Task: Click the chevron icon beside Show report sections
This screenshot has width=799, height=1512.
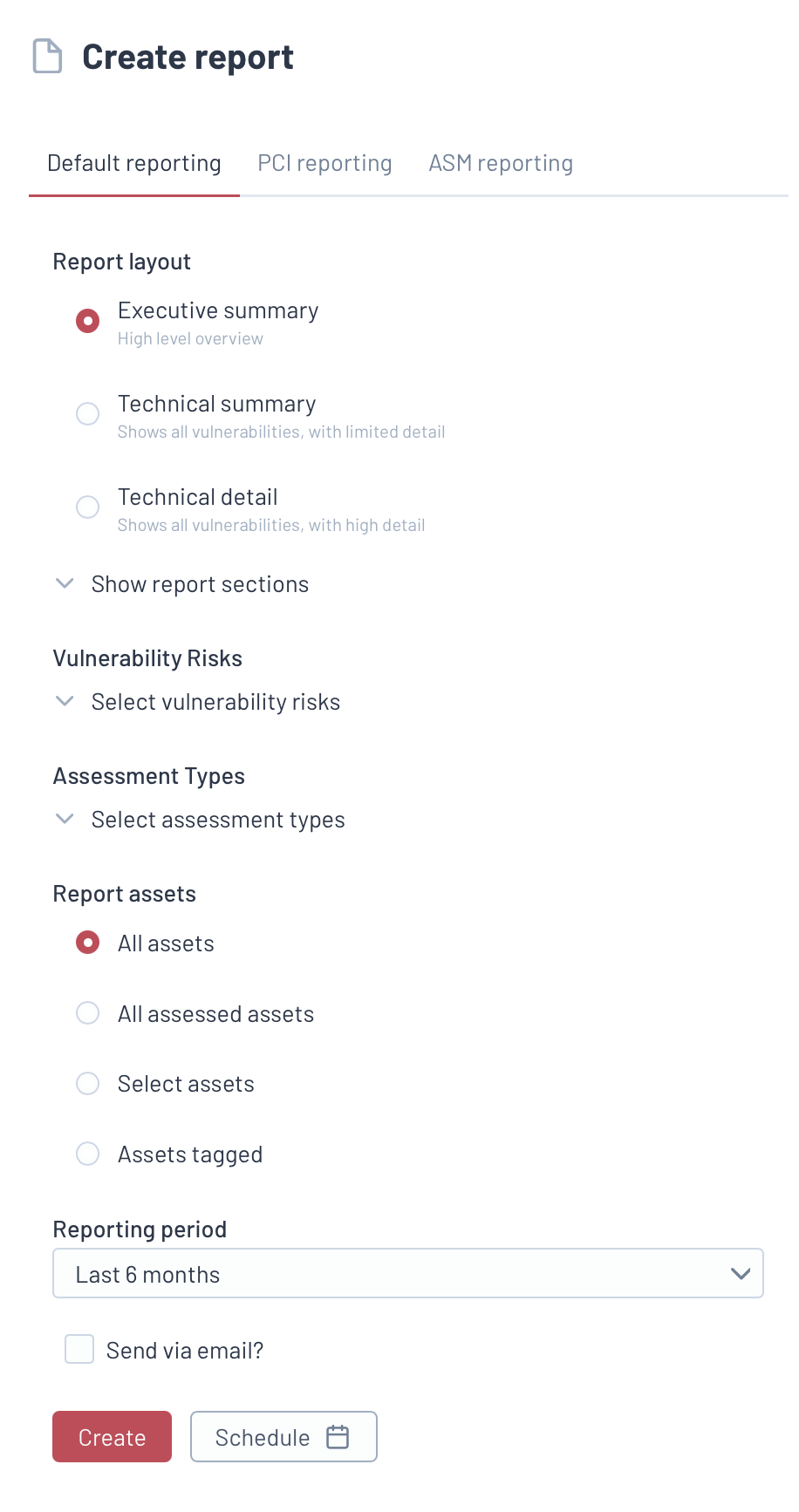Action: [x=65, y=583]
